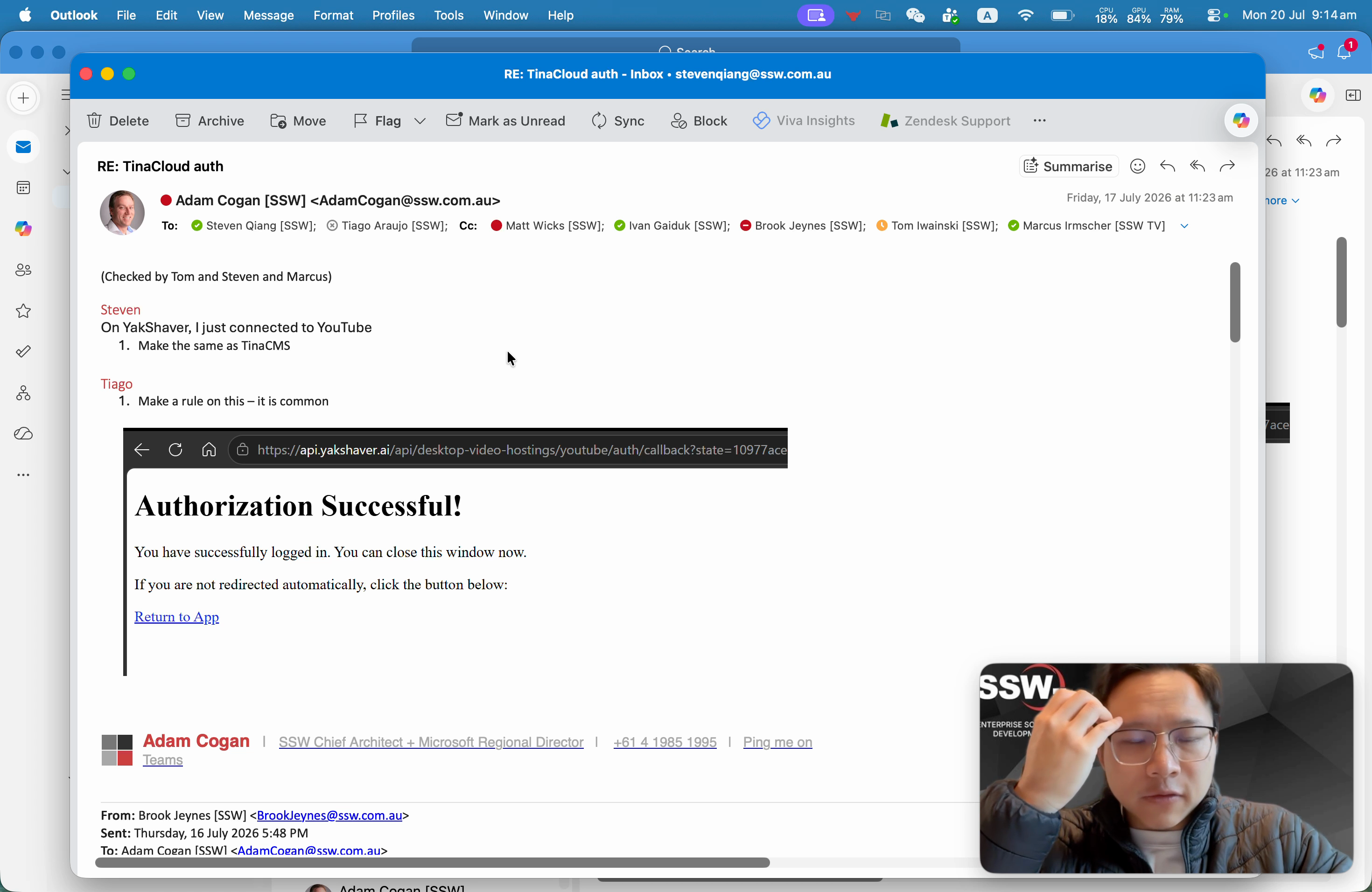Open Viva Insights add-in
This screenshot has height=892, width=1372.
(x=804, y=121)
